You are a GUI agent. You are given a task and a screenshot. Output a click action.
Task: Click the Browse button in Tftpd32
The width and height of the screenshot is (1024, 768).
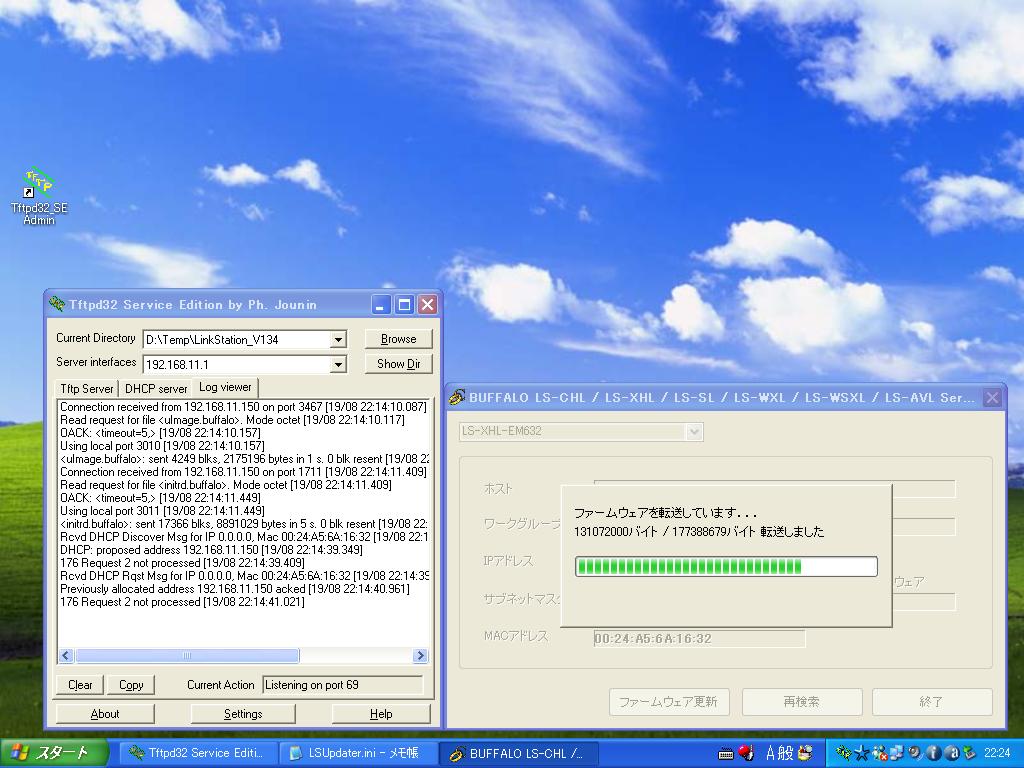click(398, 339)
